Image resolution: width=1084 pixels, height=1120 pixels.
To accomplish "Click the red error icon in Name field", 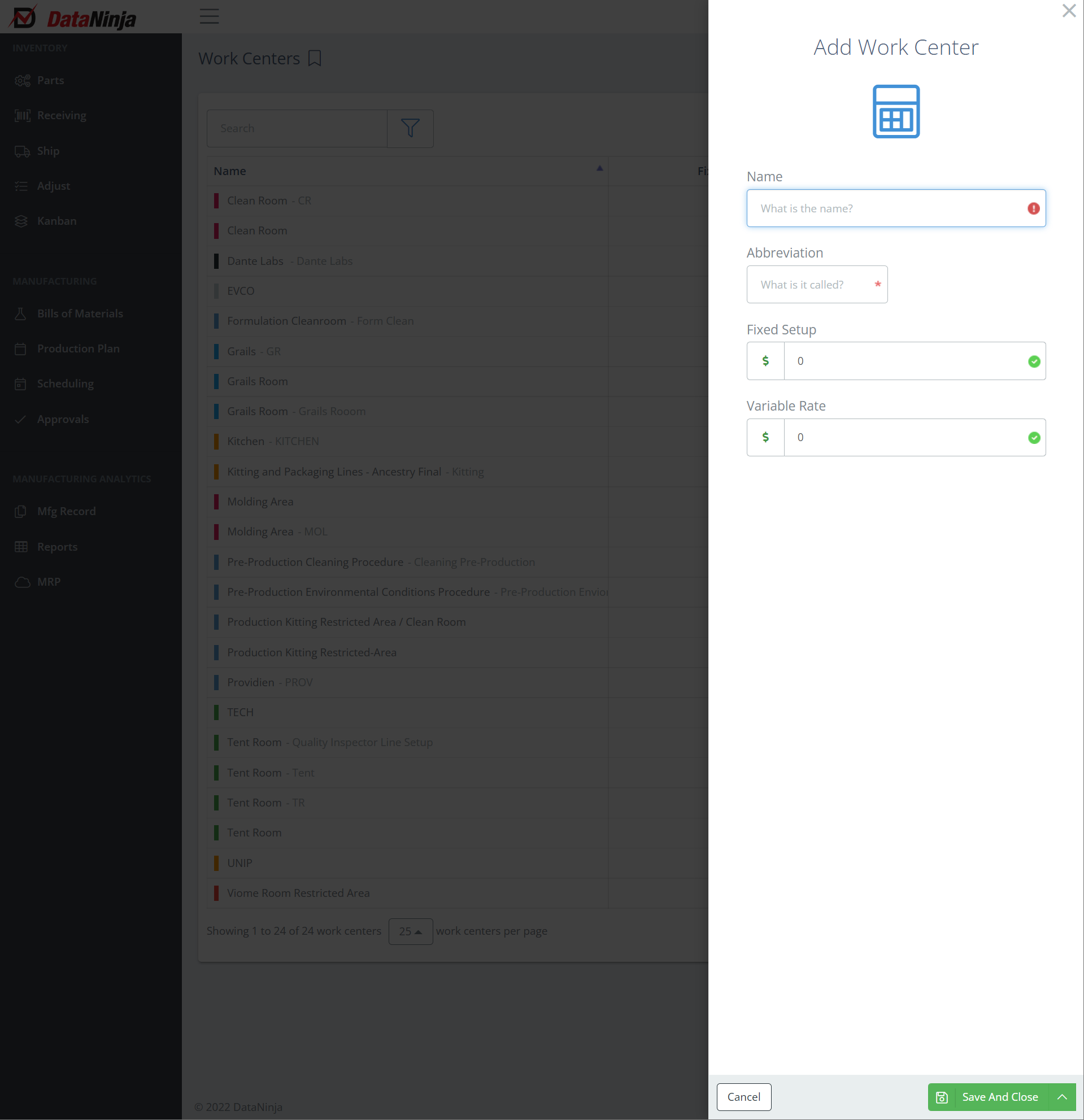I will click(1033, 208).
